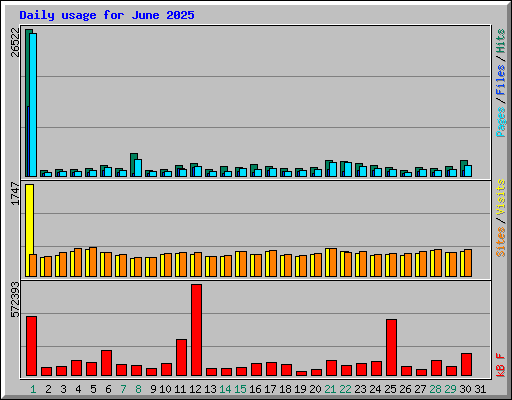The width and height of the screenshot is (512, 400).
Task: Click the orange "Sites" legend label
Action: coord(500,242)
